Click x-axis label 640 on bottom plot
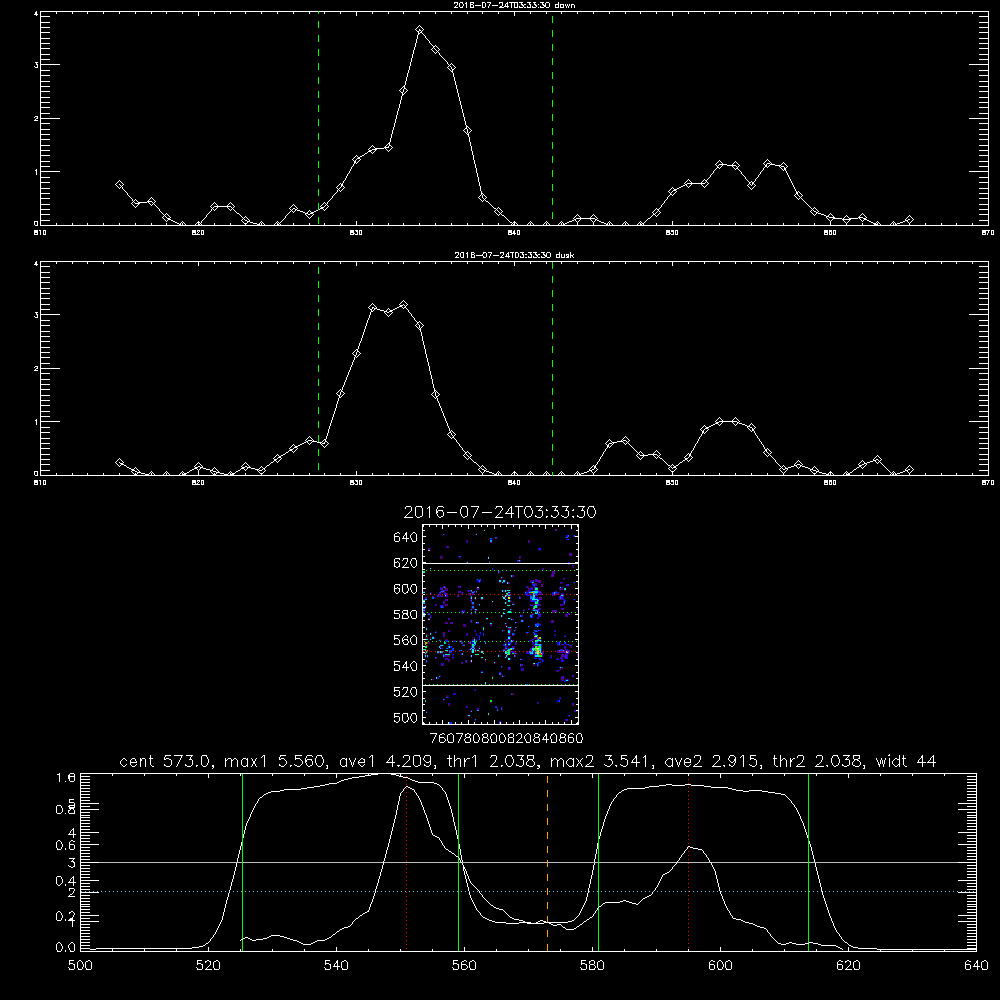 click(x=976, y=966)
